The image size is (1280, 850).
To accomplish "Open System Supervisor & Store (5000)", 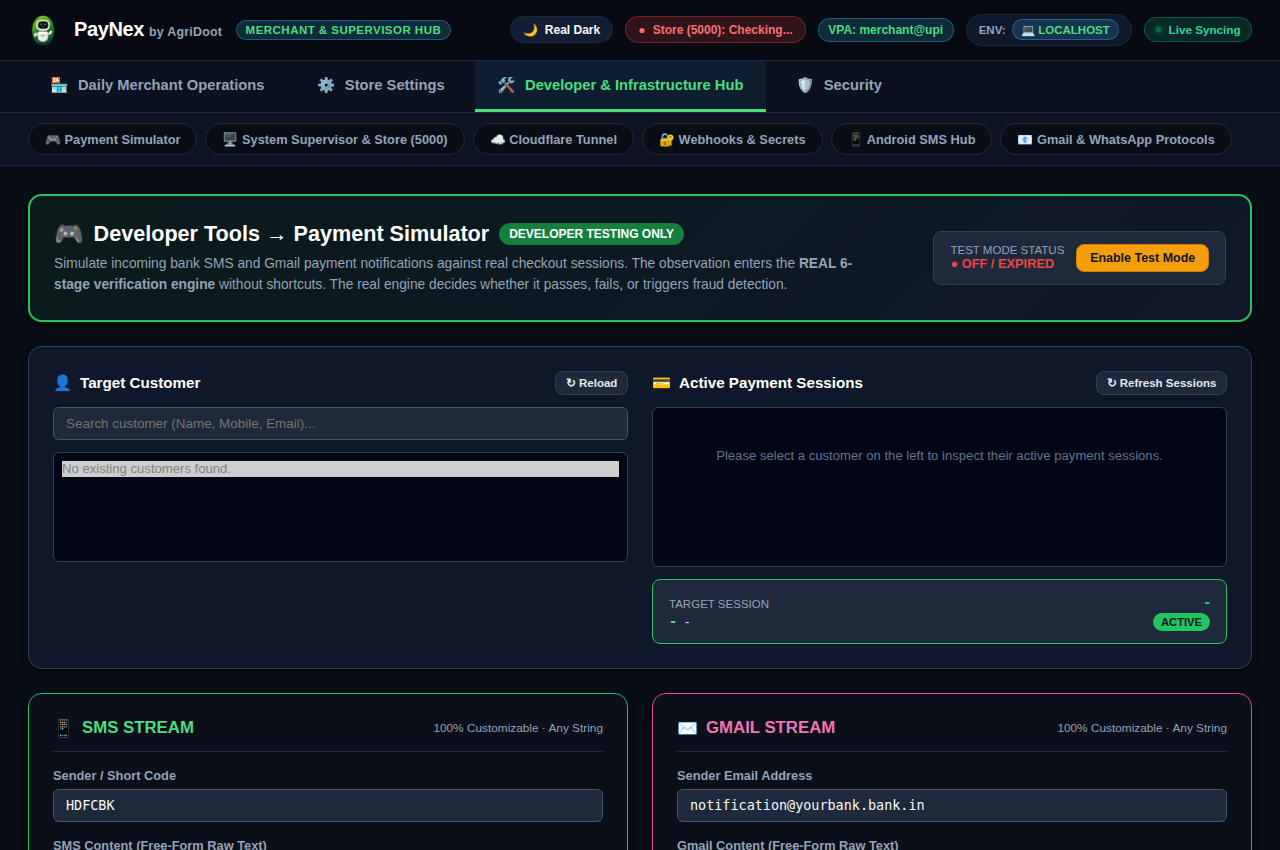I will pos(335,139).
